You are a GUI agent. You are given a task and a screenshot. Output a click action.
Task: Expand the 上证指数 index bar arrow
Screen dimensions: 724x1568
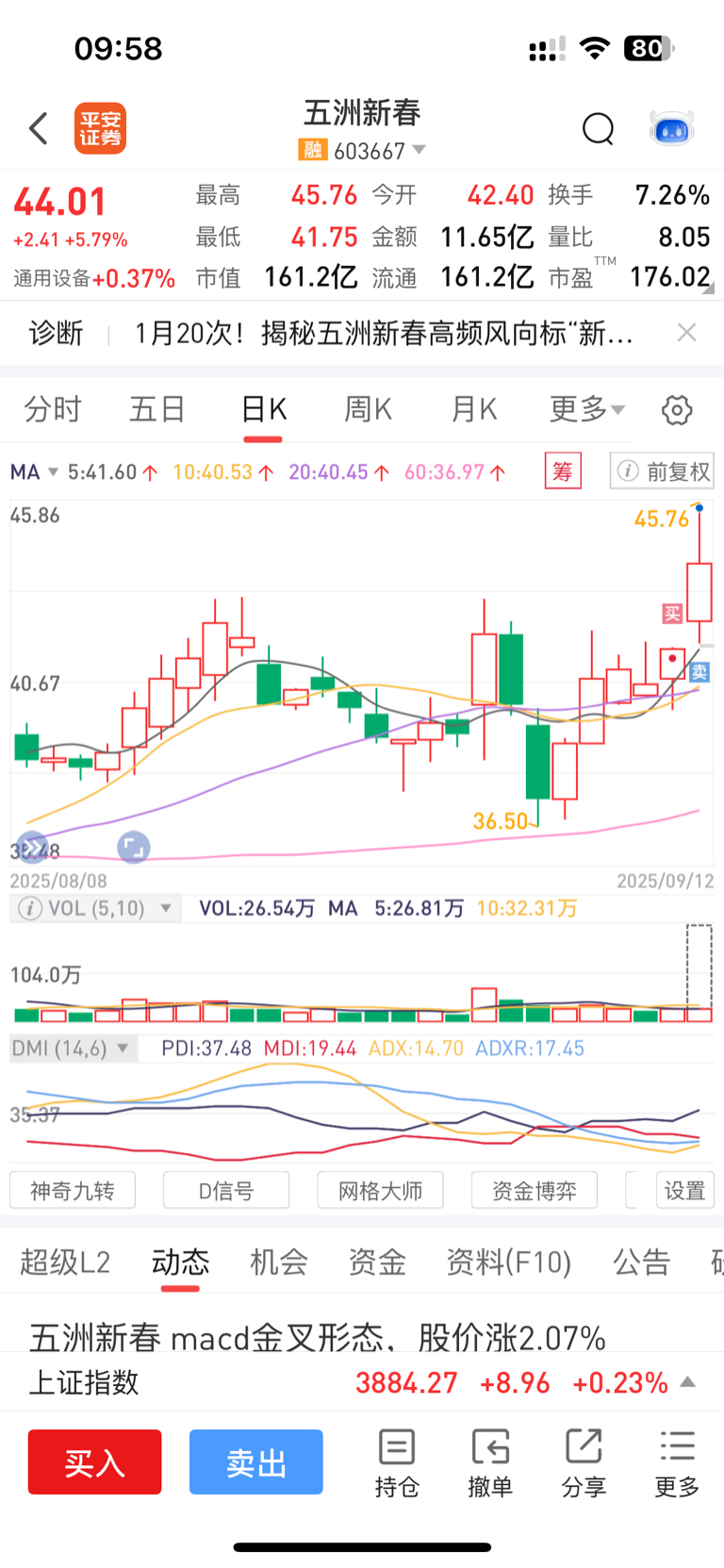(x=688, y=1382)
